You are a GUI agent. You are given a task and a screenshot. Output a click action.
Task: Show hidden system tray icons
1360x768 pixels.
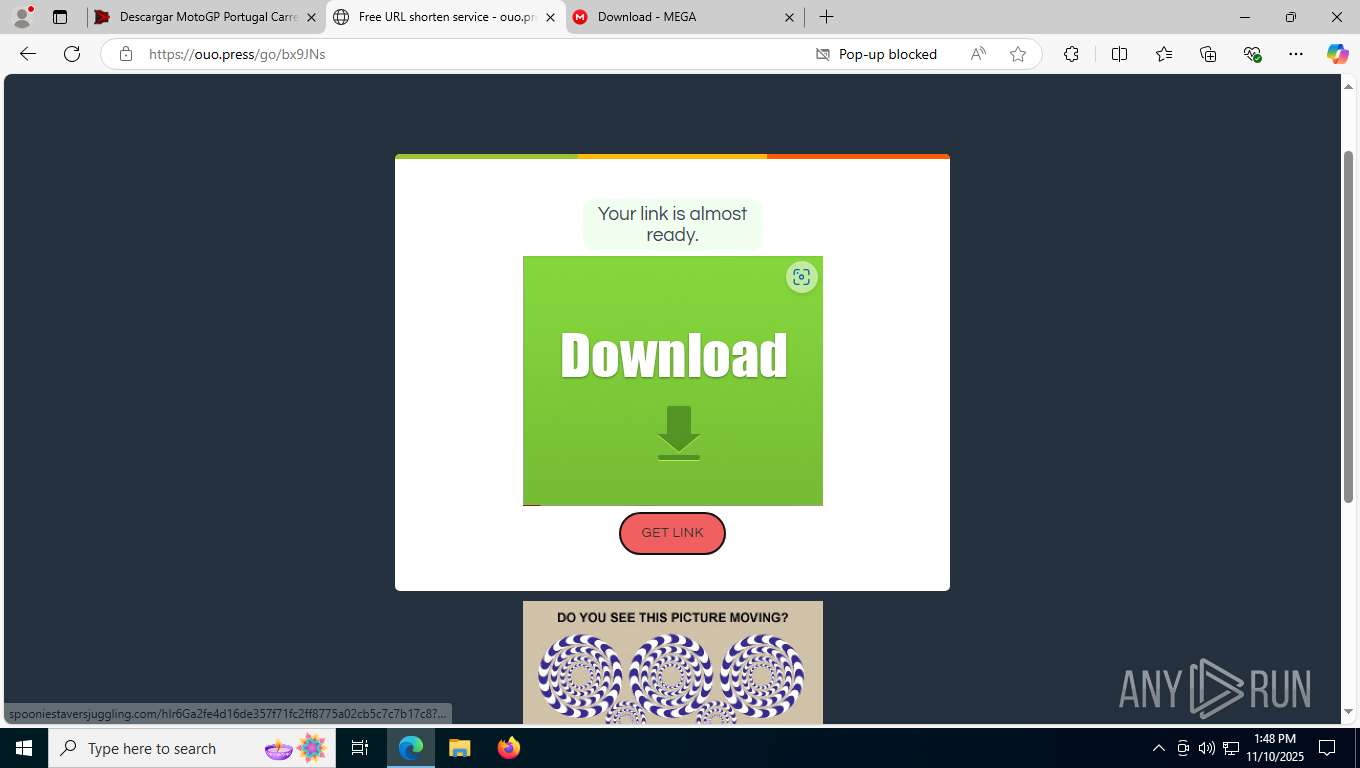click(x=1159, y=748)
